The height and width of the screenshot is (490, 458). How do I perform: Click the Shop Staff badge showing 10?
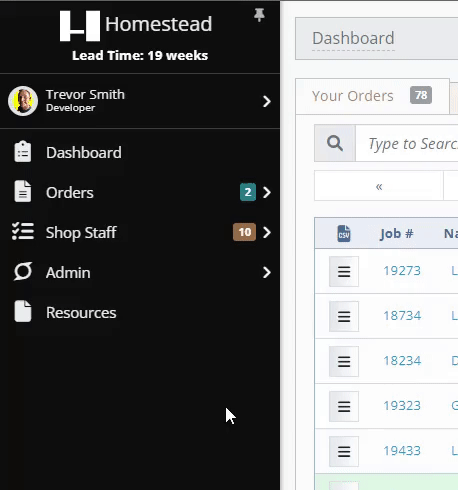click(244, 232)
